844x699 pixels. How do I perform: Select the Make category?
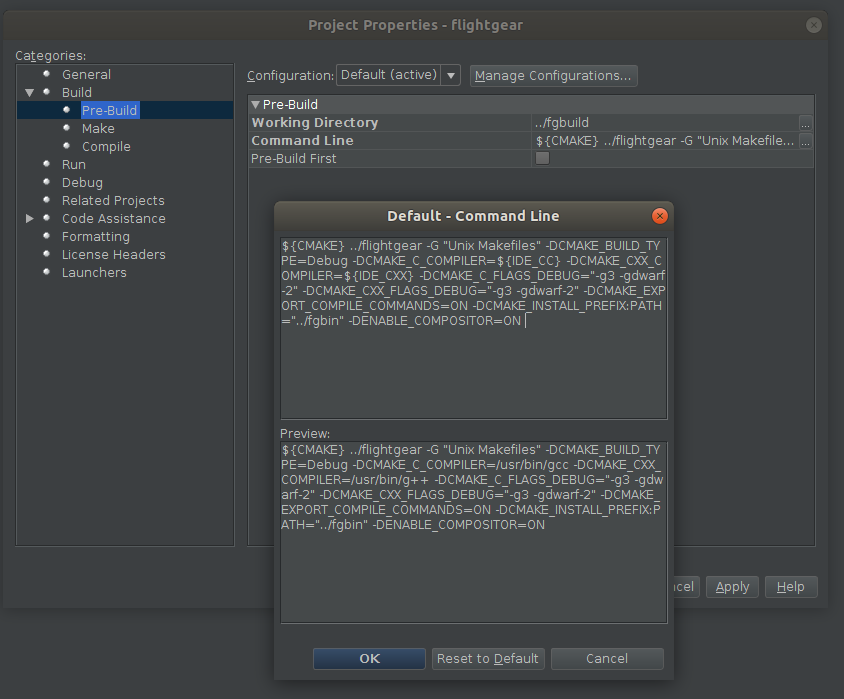[x=98, y=129]
